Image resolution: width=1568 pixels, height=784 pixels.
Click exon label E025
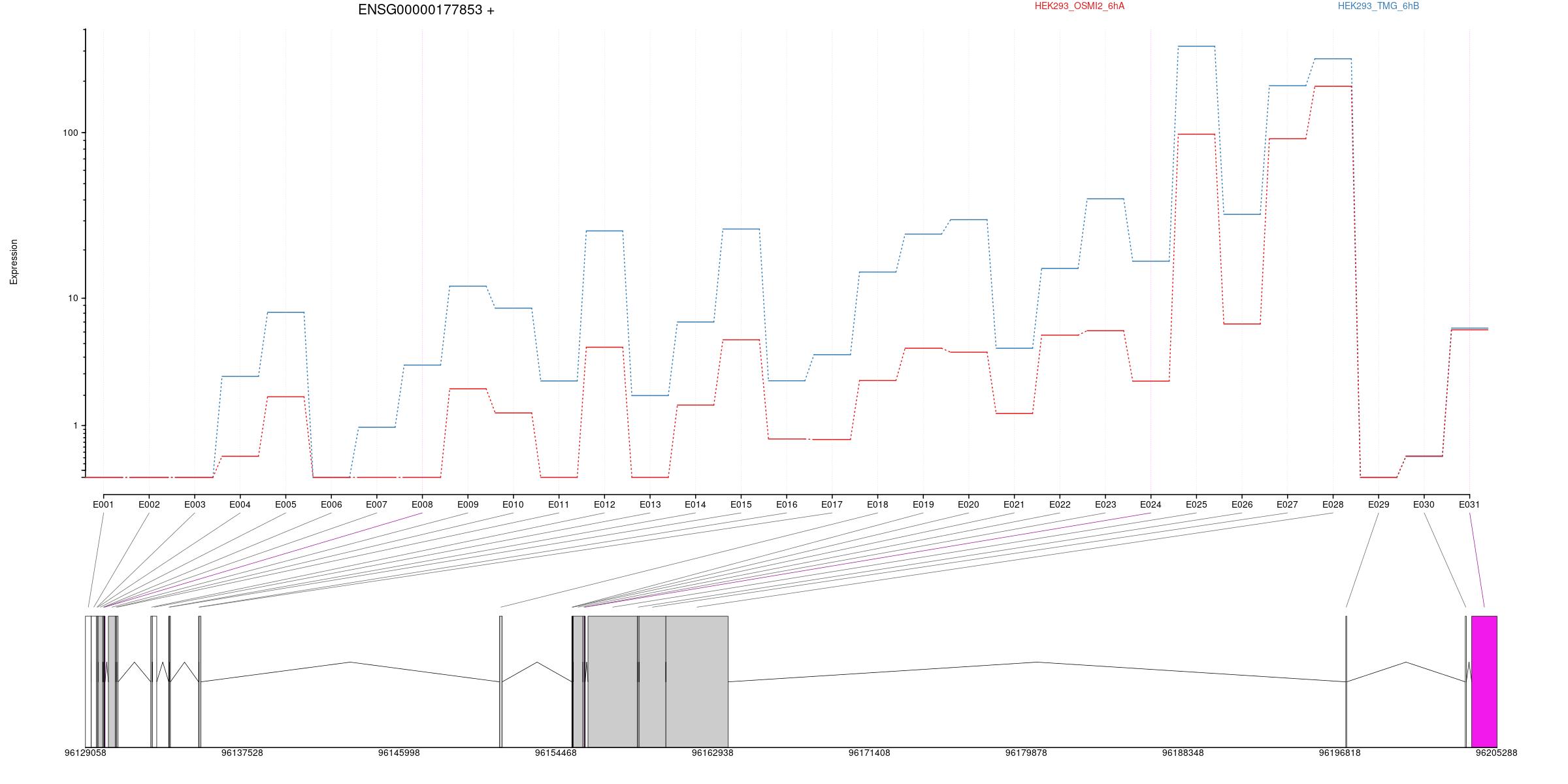pyautogui.click(x=1196, y=504)
